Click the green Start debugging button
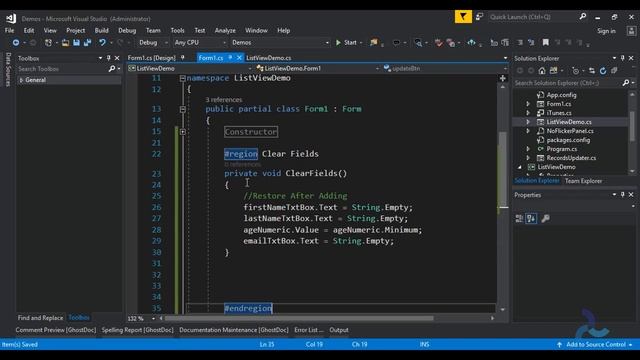640x360 pixels. (347, 42)
